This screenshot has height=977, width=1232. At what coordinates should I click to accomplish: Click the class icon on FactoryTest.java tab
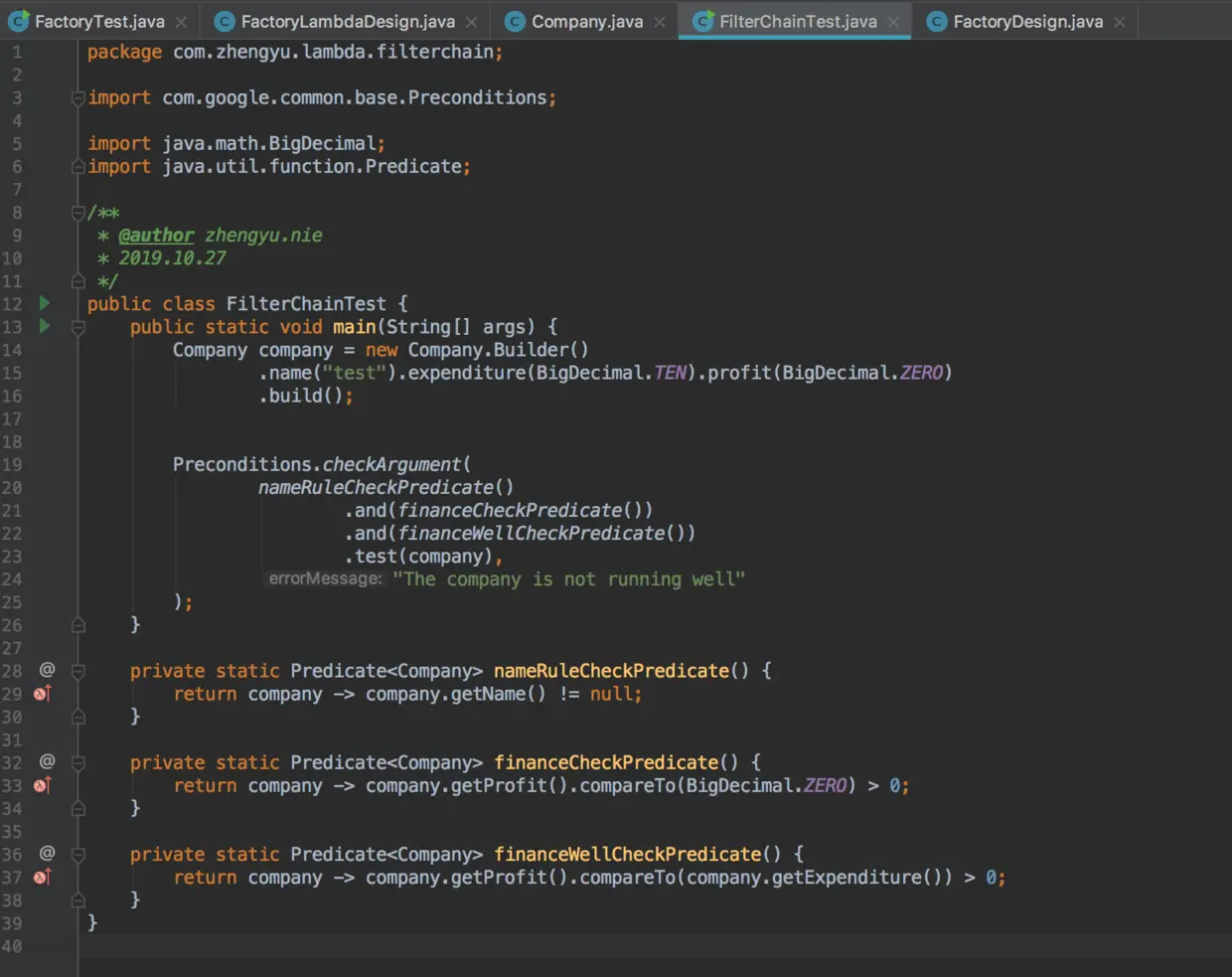(19, 21)
